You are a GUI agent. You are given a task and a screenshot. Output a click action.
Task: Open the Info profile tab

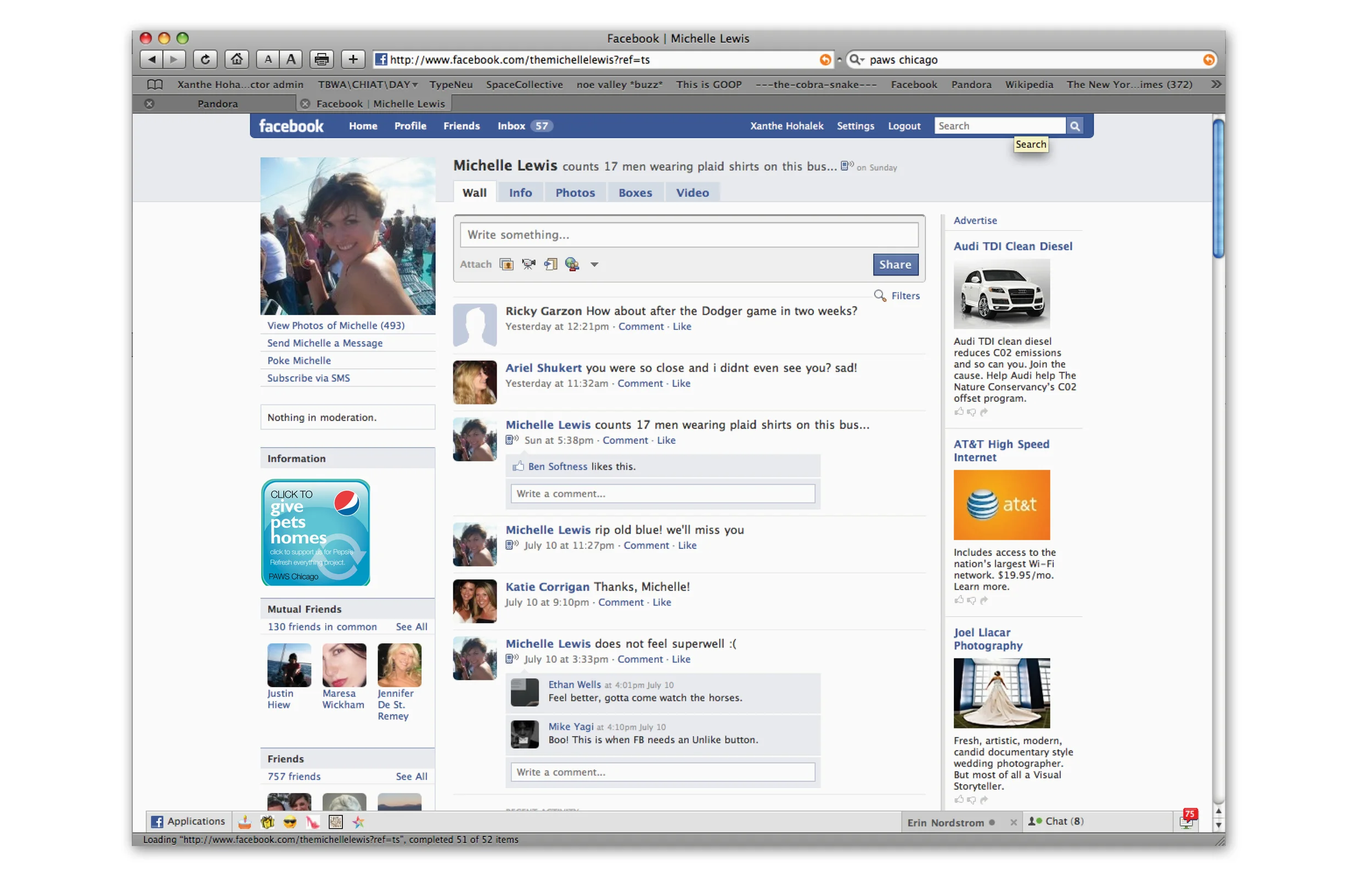(521, 193)
